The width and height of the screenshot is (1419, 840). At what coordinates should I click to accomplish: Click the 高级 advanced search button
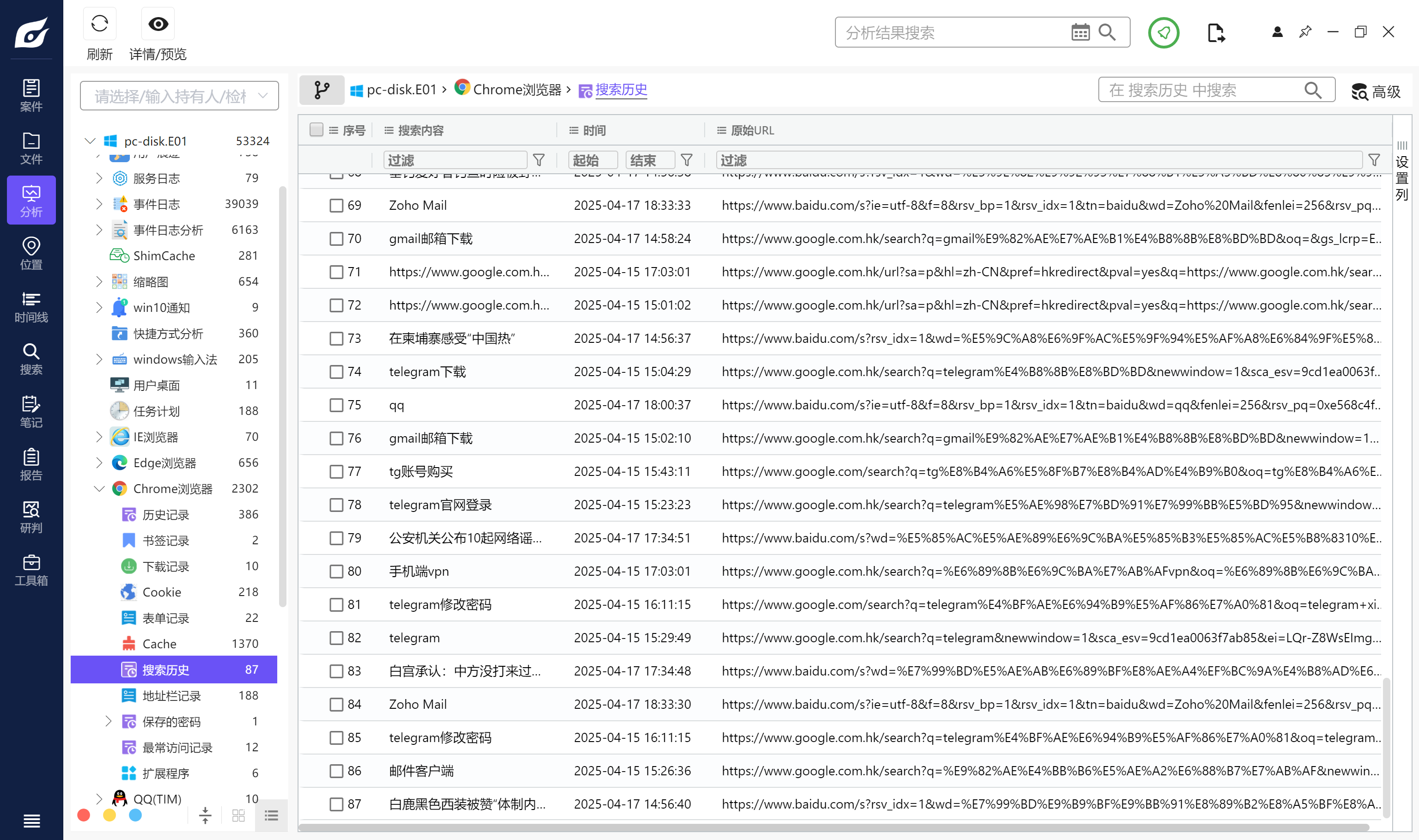1376,91
